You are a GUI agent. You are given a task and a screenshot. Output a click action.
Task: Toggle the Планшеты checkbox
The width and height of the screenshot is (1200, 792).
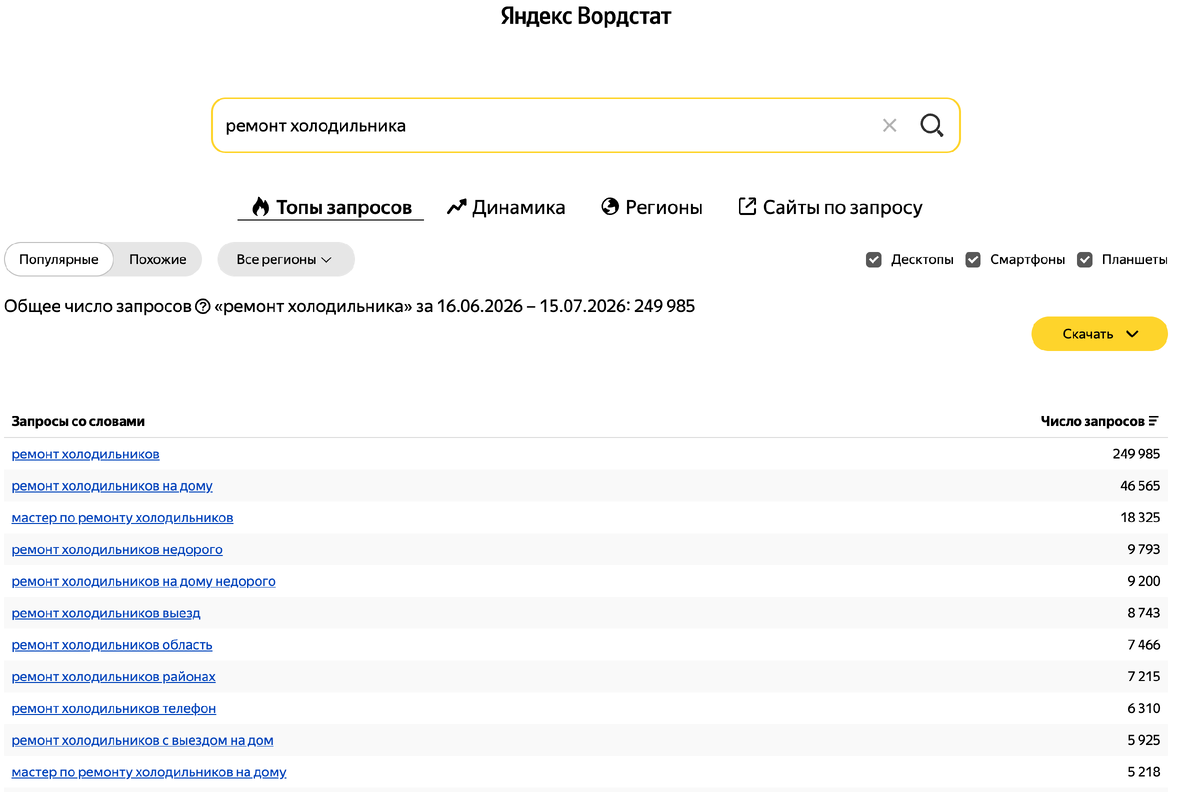[1085, 259]
